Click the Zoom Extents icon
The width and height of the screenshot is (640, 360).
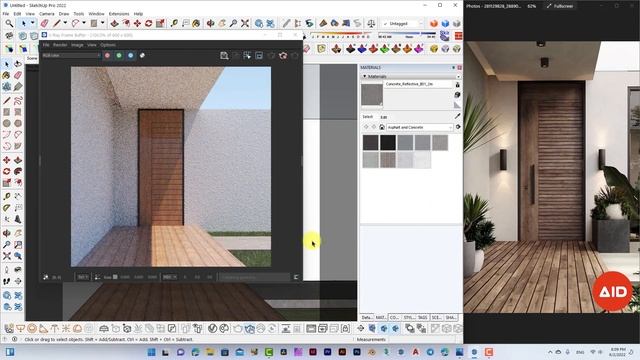point(245,23)
